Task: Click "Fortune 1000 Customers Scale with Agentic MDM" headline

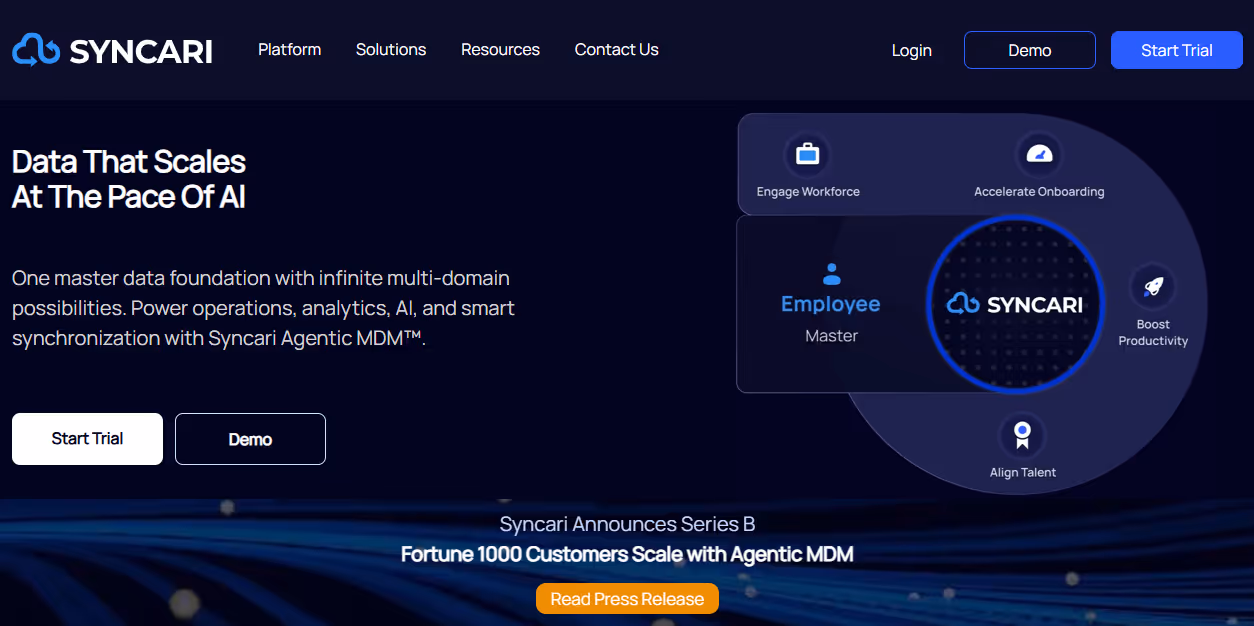Action: tap(627, 554)
